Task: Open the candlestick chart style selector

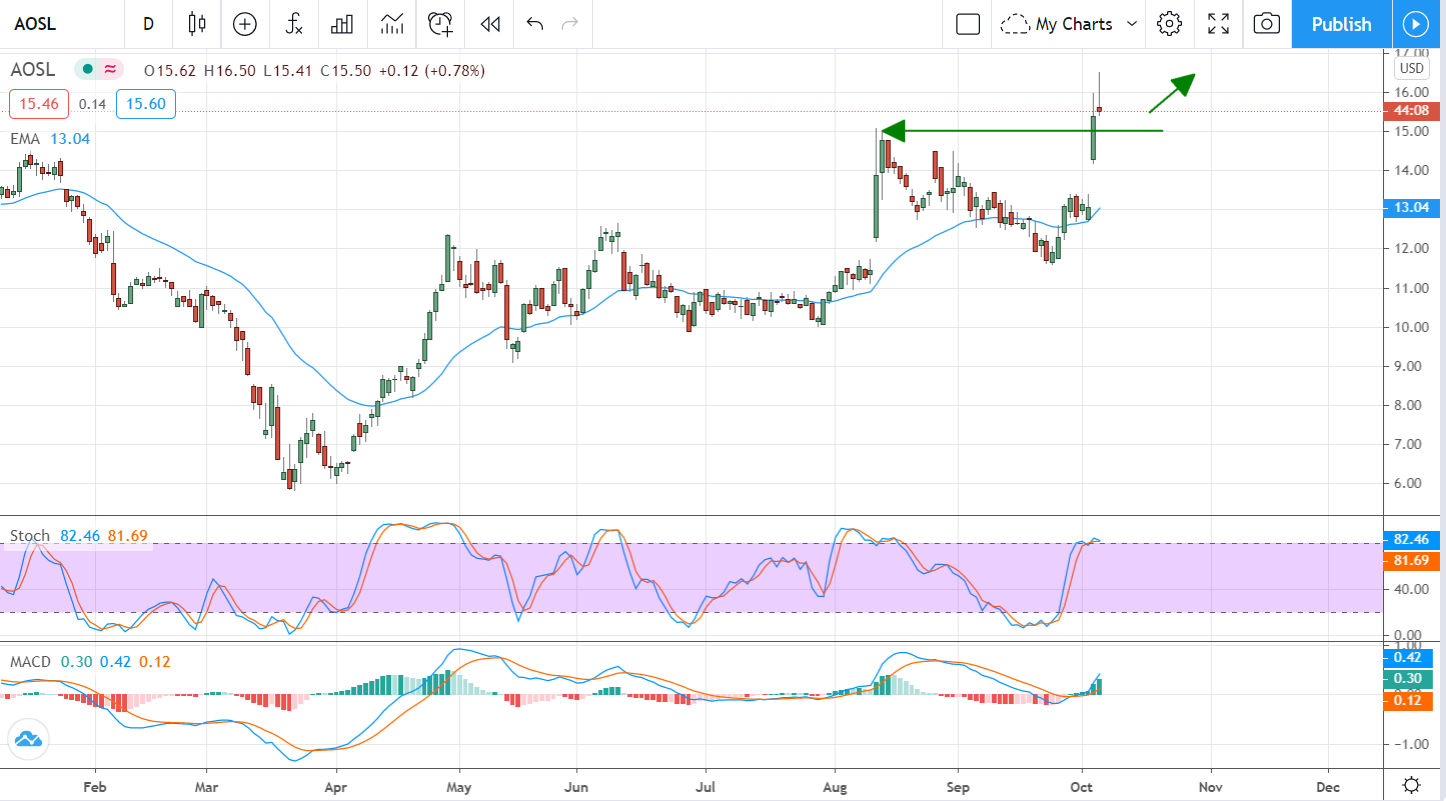Action: coord(196,24)
